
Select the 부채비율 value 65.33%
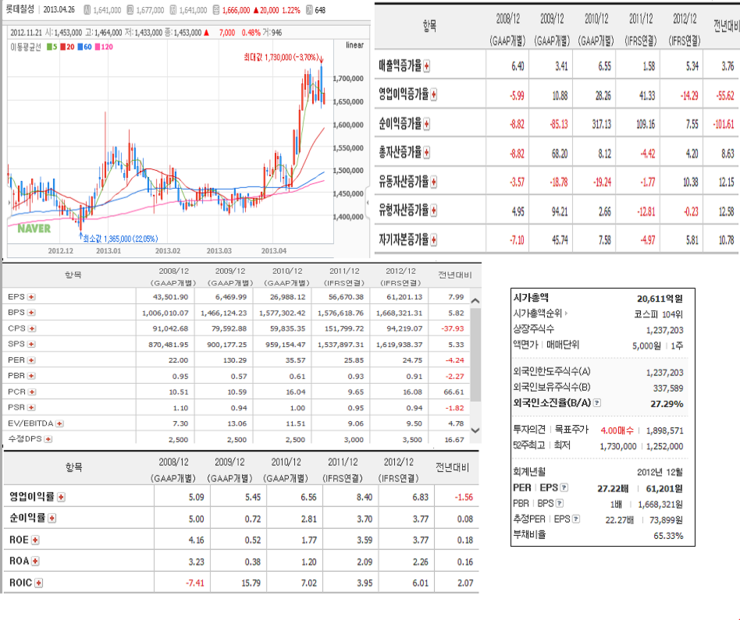668,536
